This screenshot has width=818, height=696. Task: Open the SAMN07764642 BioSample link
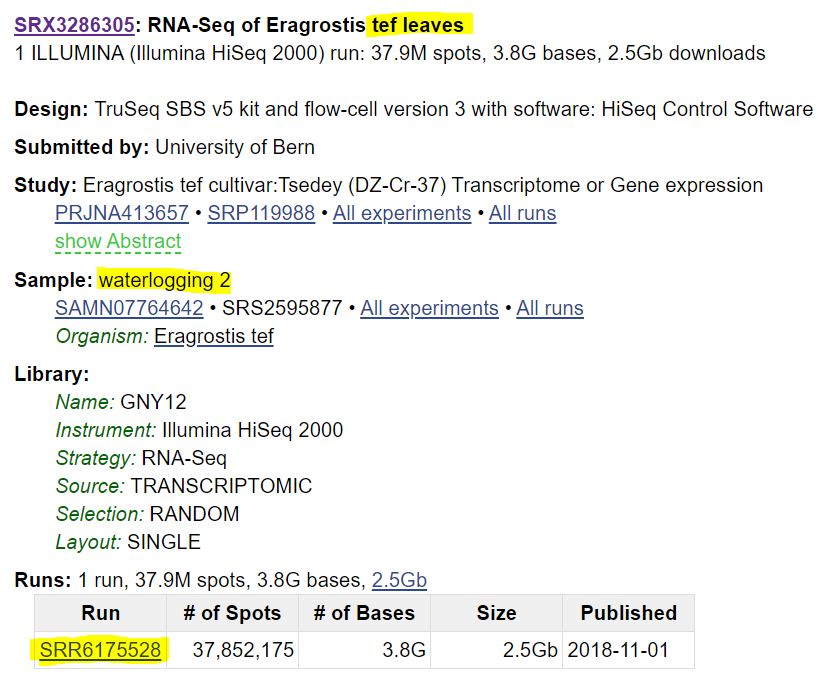129,308
